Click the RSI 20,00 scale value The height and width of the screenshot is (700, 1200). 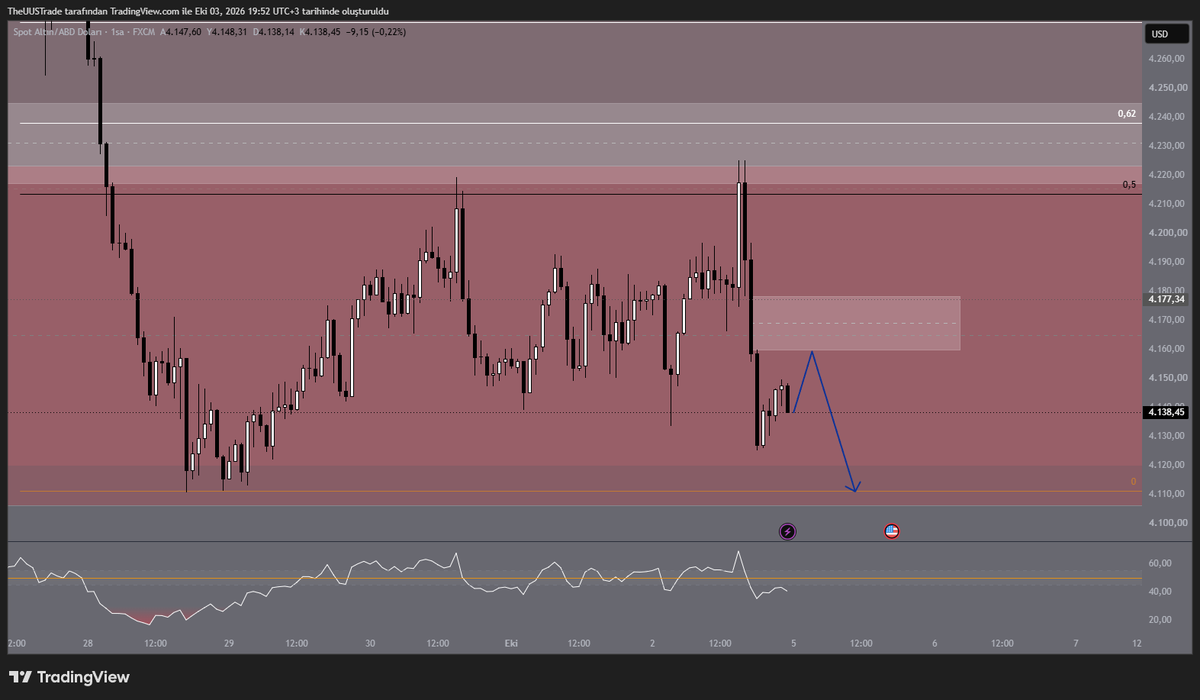click(x=1159, y=620)
